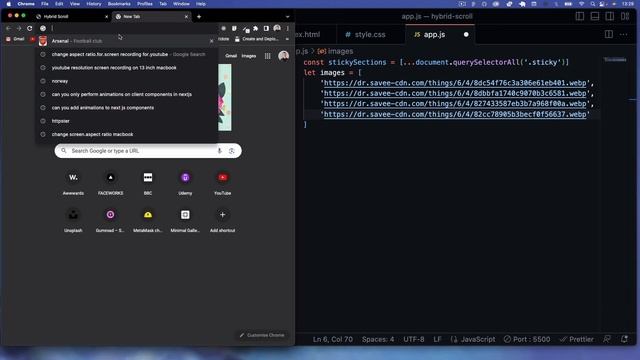Click the Prettier status bar item
The image size is (640, 360).
(x=577, y=340)
